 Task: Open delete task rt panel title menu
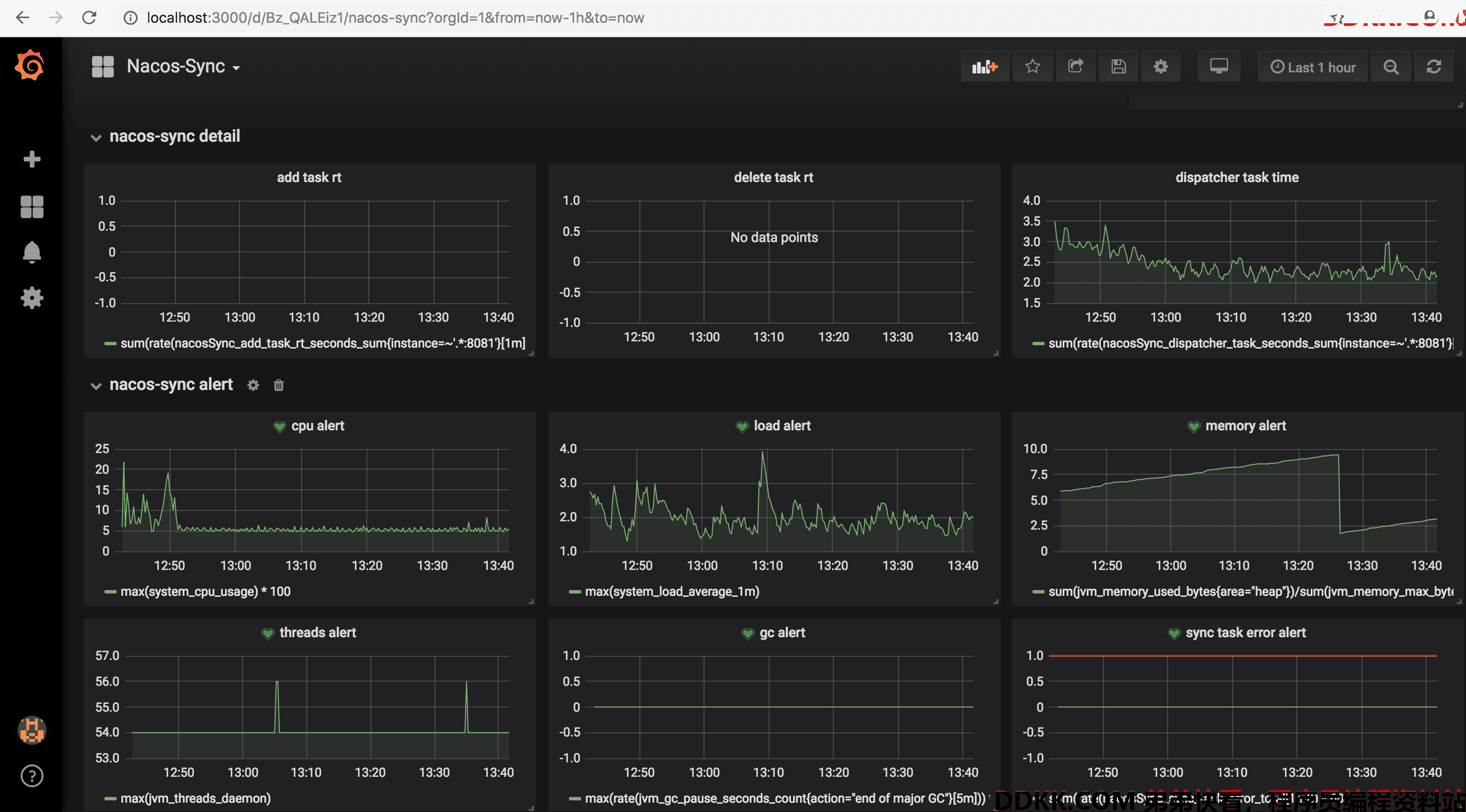pyautogui.click(x=773, y=177)
